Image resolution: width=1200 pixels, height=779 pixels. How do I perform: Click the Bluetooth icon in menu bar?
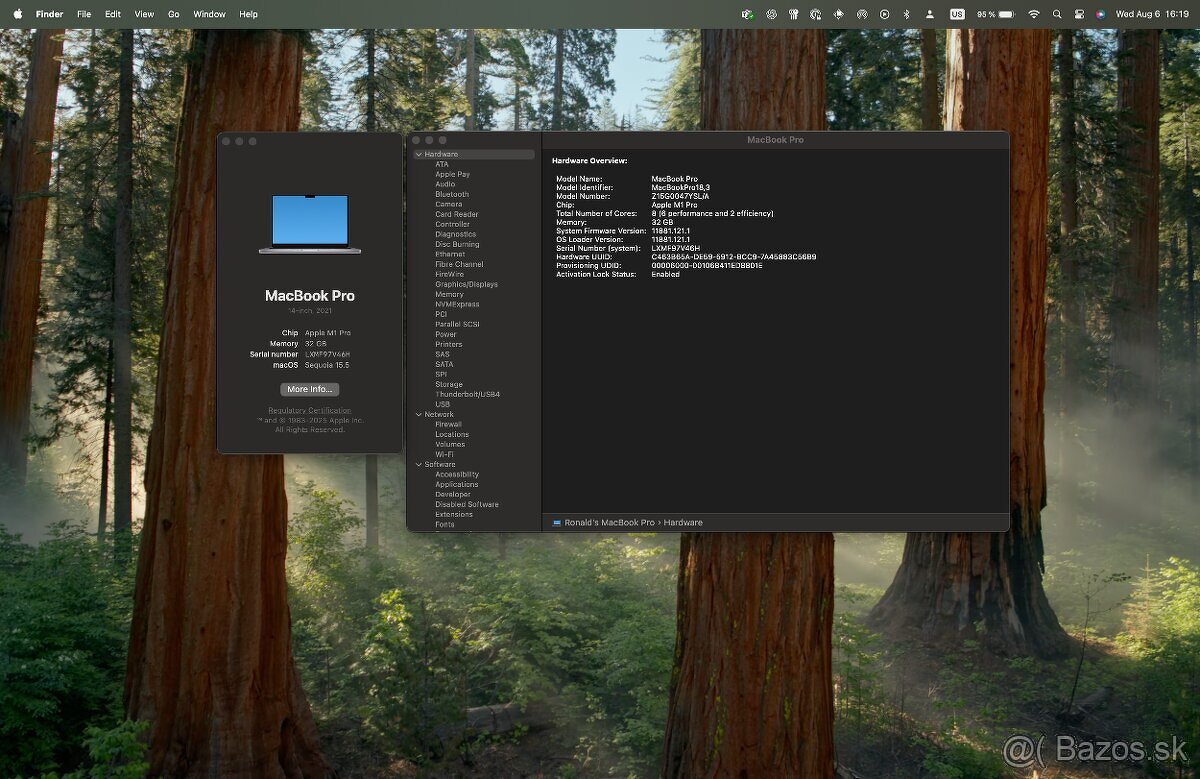(907, 14)
